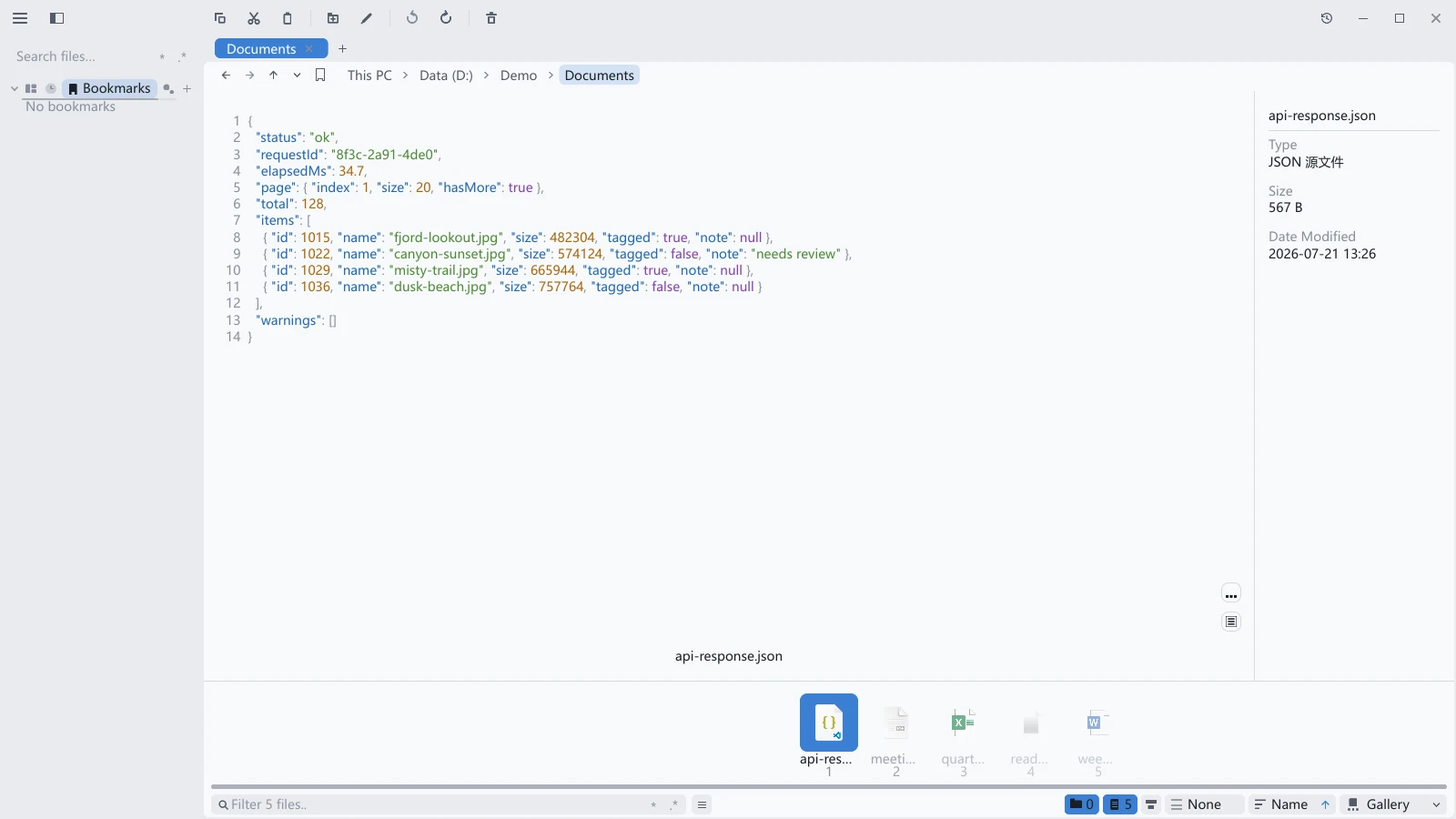Image resolution: width=1456 pixels, height=819 pixels.
Task: Navigate forward with the right arrow
Action: 249,76
